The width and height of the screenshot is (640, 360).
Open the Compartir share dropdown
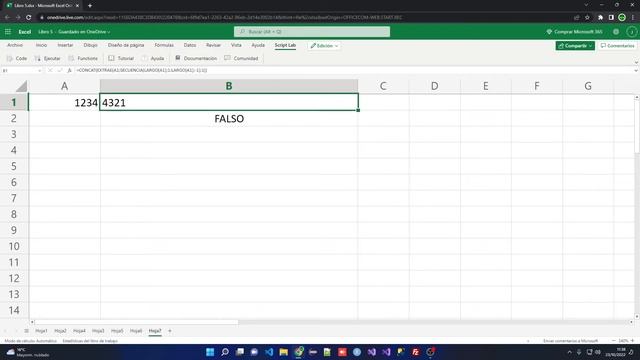pos(575,46)
